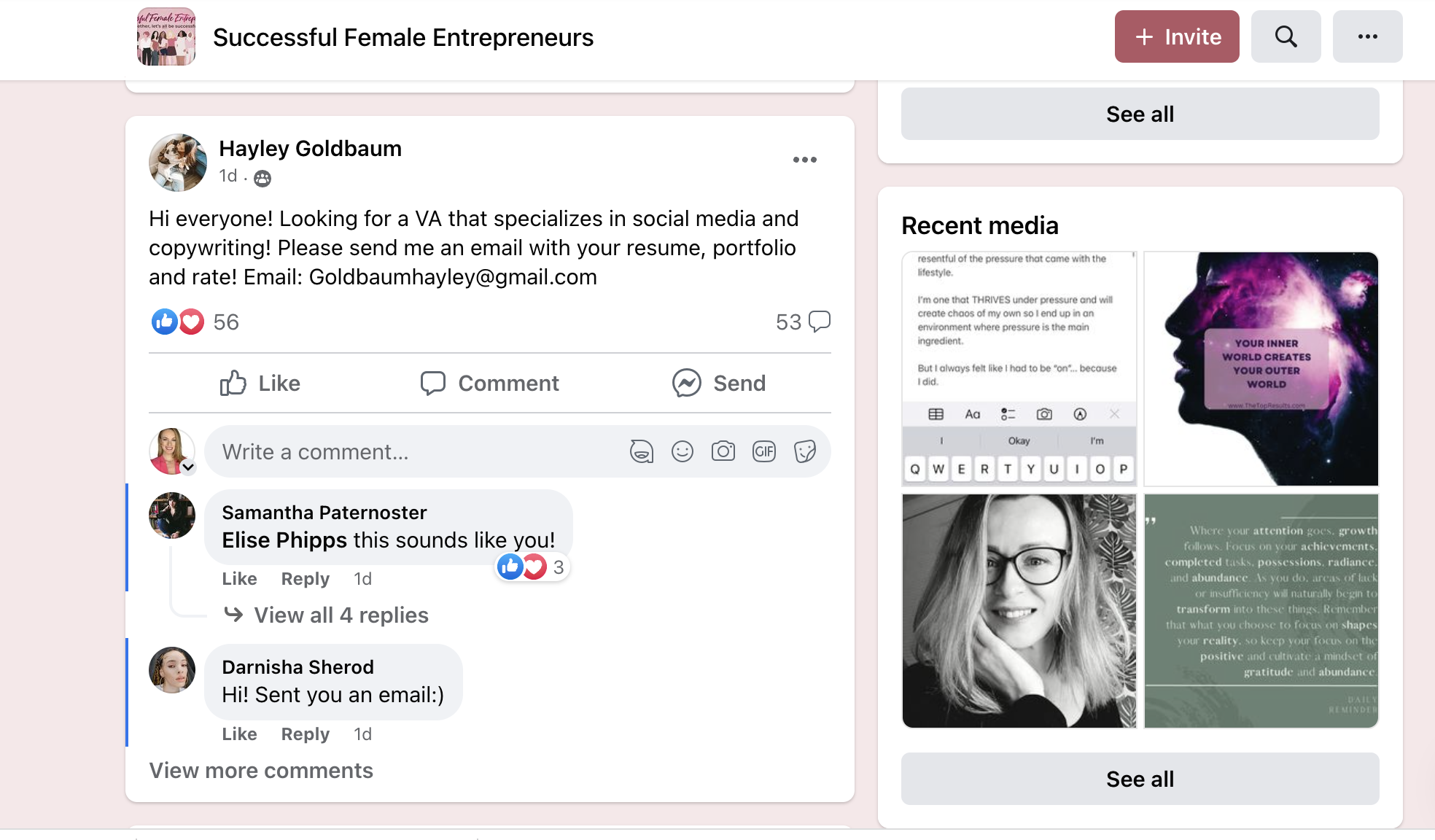
Task: Switch commenting profile via avatar arrow
Action: [188, 467]
